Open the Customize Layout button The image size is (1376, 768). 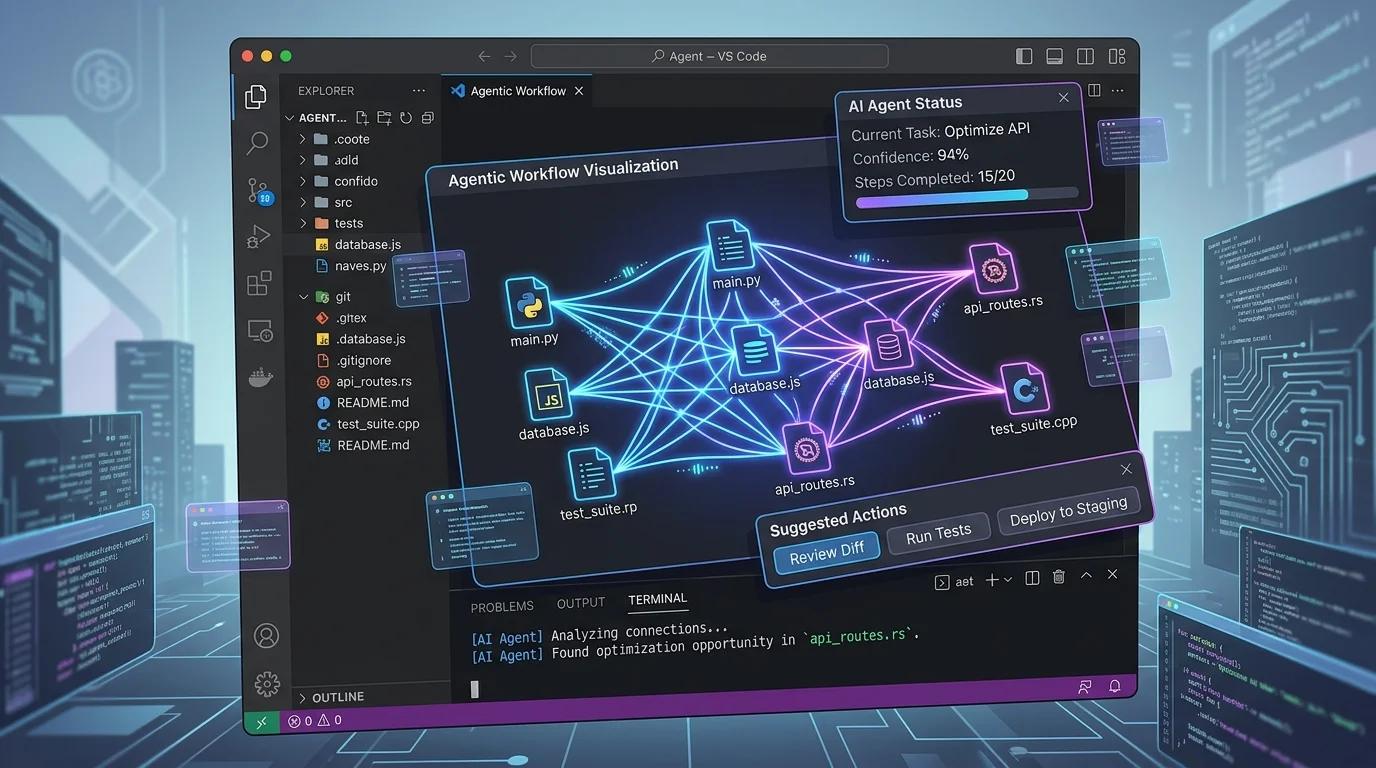1117,57
